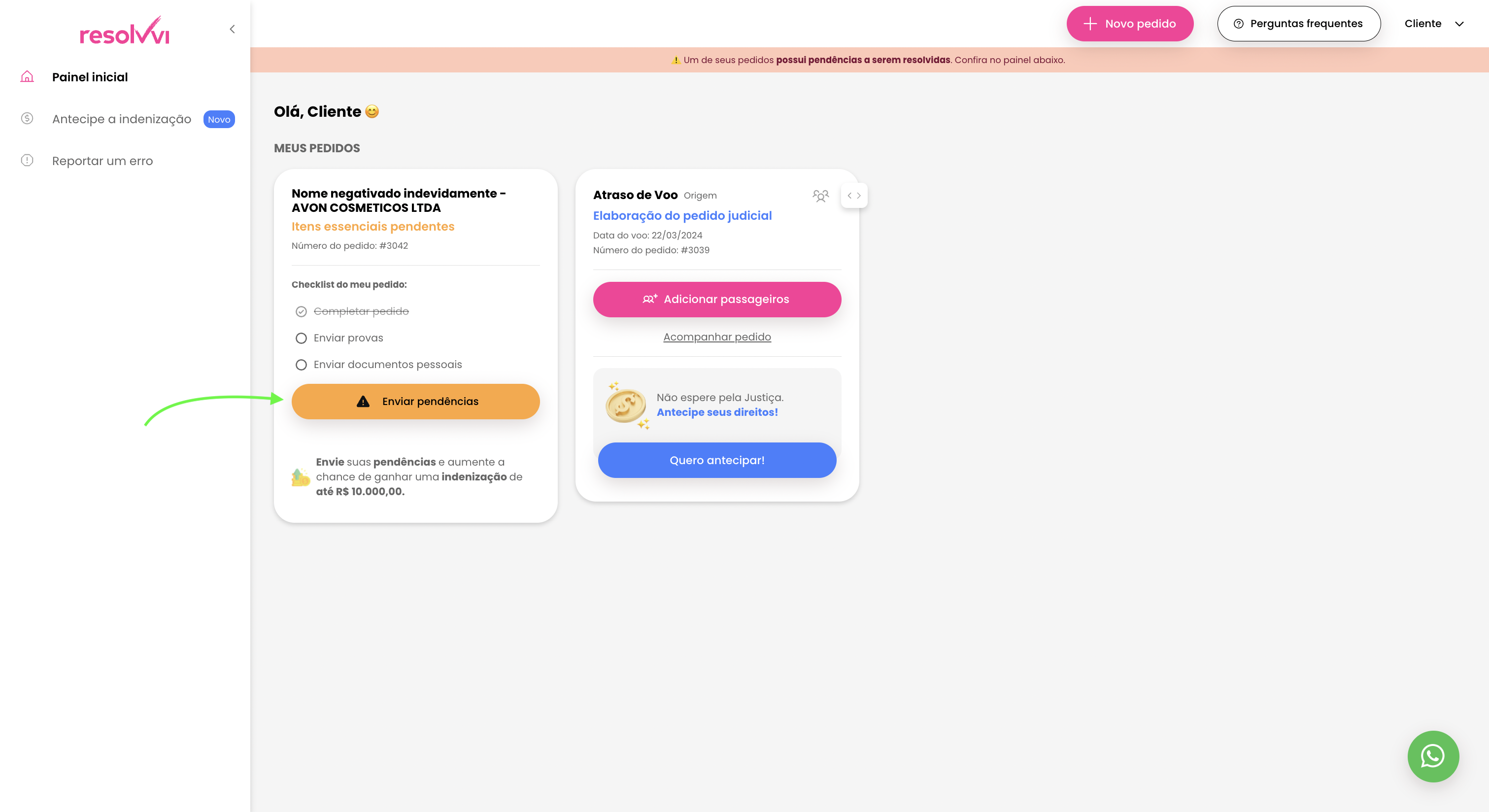This screenshot has width=1489, height=812.
Task: Go to Antecipe a indenização menu item
Action: click(121, 119)
